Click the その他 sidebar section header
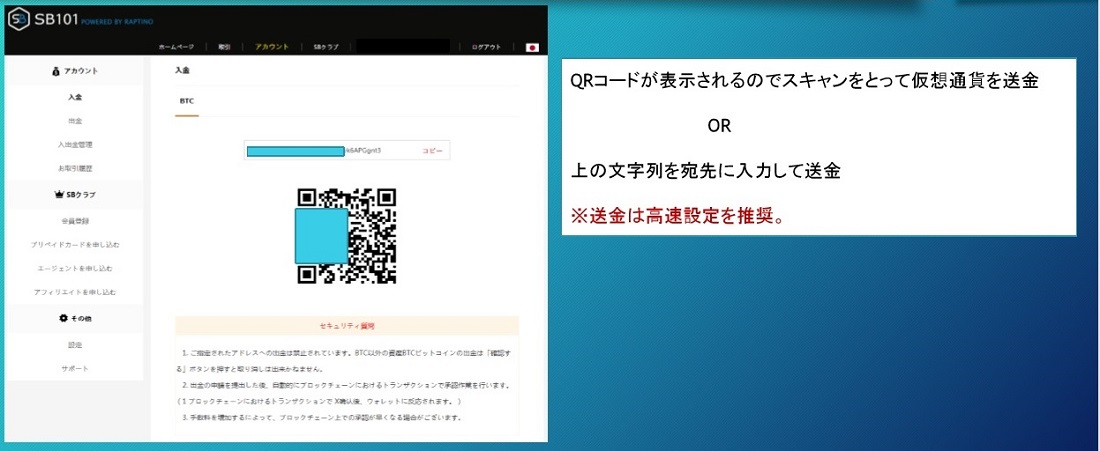 75,318
